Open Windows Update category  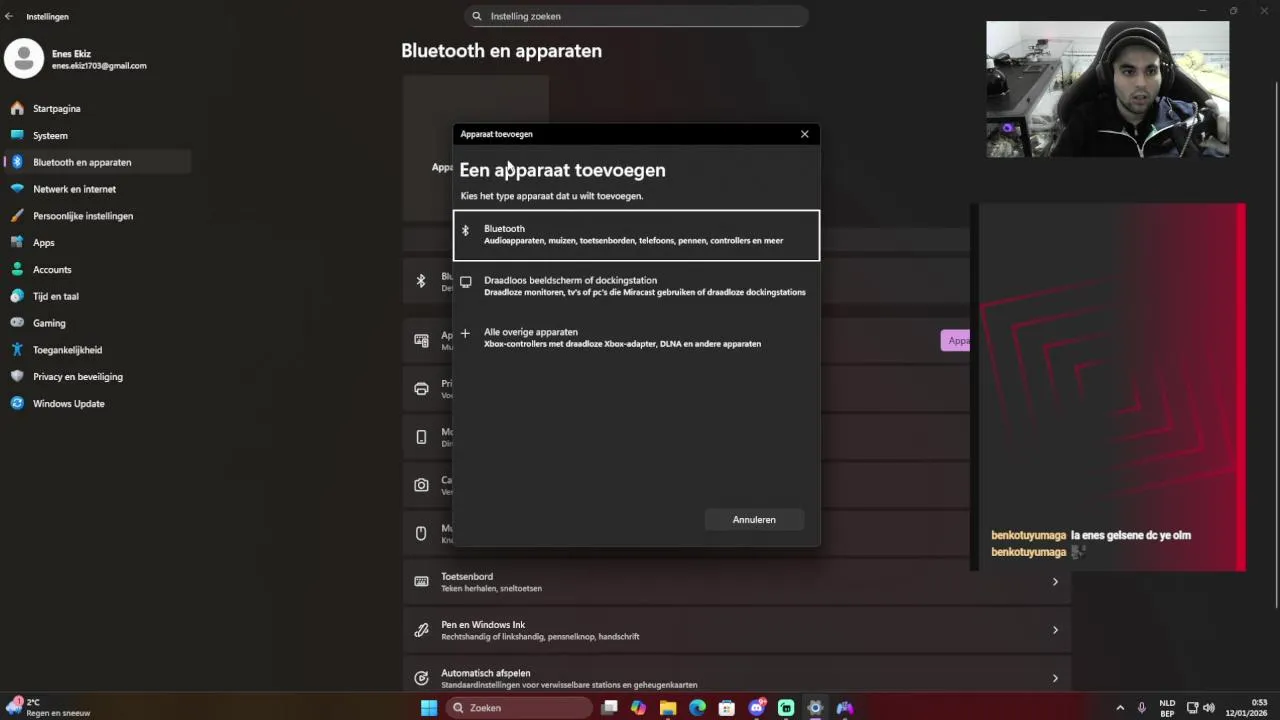[97, 404]
